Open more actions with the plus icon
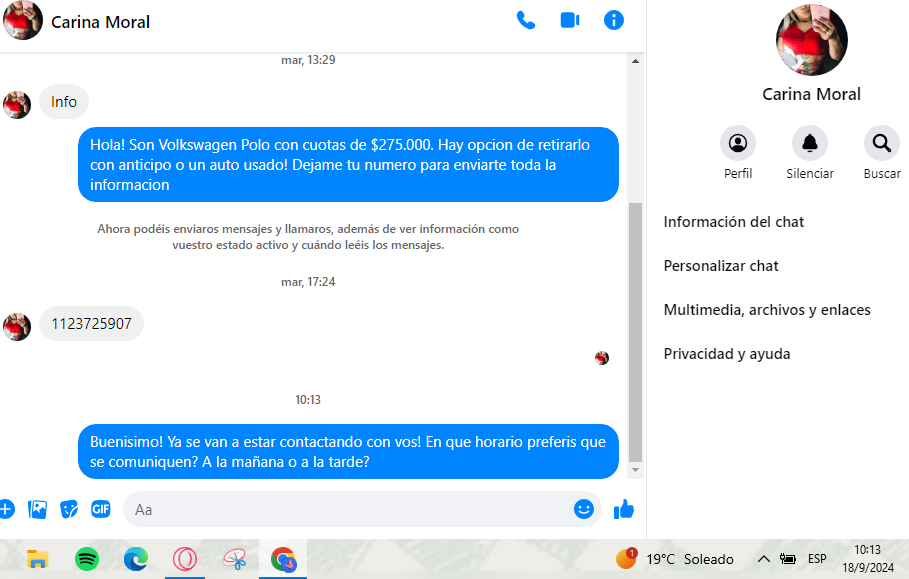Viewport: 909px width, 579px height. 6,509
